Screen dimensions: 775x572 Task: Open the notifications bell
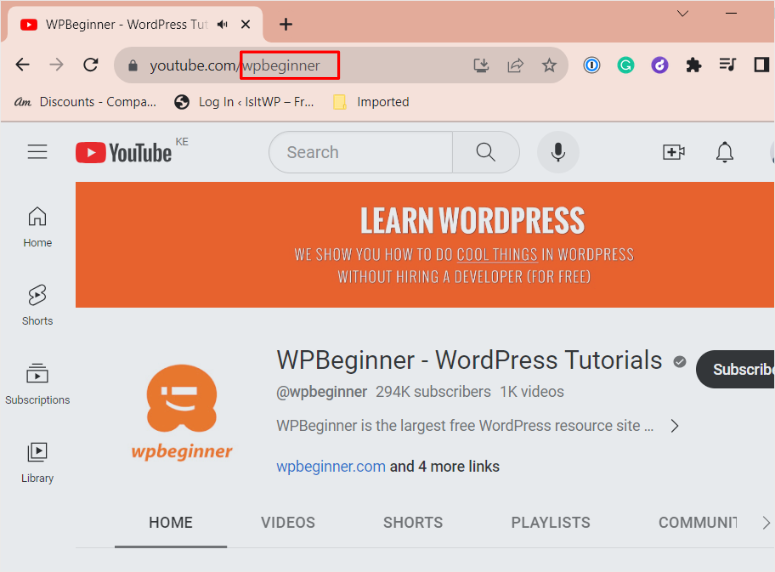[725, 152]
